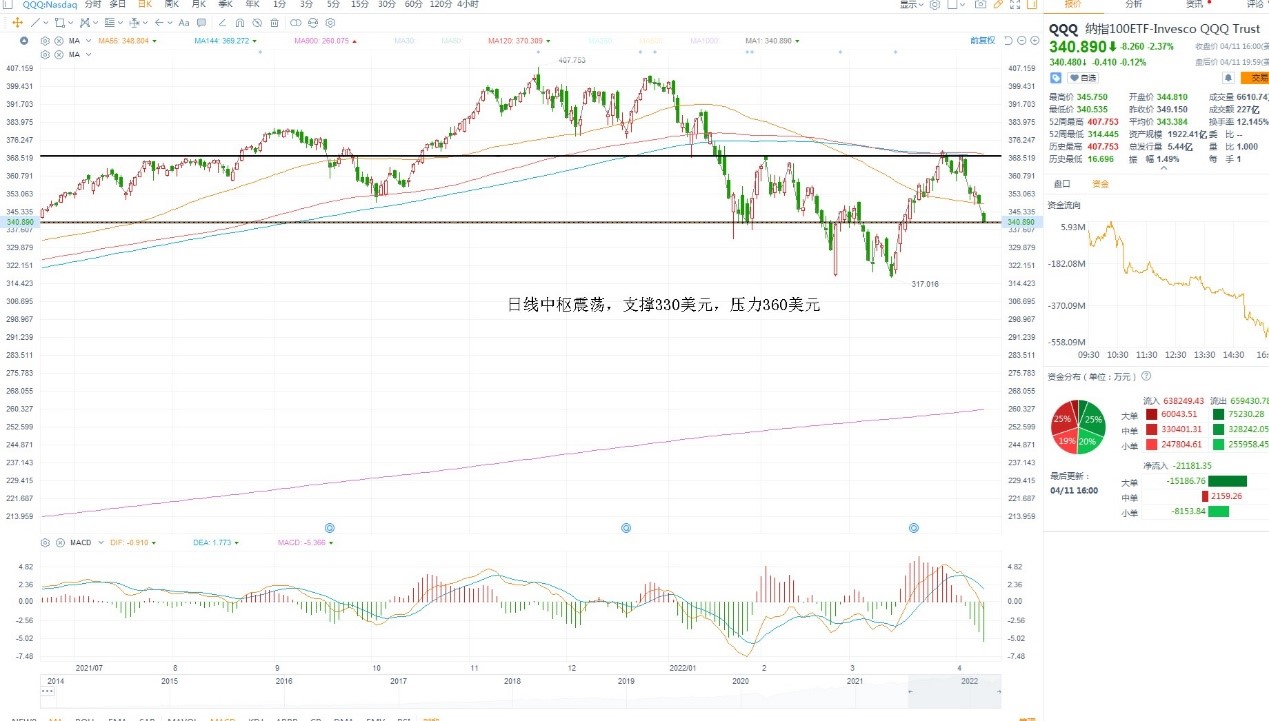Screen dimensions: 1269x721
Task: Open the drawing toolbar settings gear
Action: [330, 23]
